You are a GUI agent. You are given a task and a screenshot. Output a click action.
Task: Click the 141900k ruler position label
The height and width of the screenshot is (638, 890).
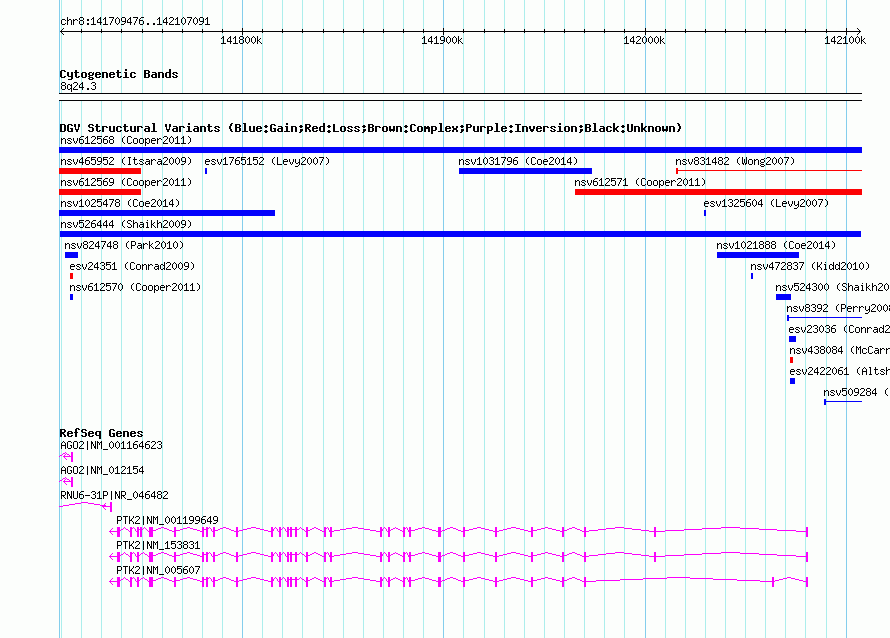[x=442, y=40]
